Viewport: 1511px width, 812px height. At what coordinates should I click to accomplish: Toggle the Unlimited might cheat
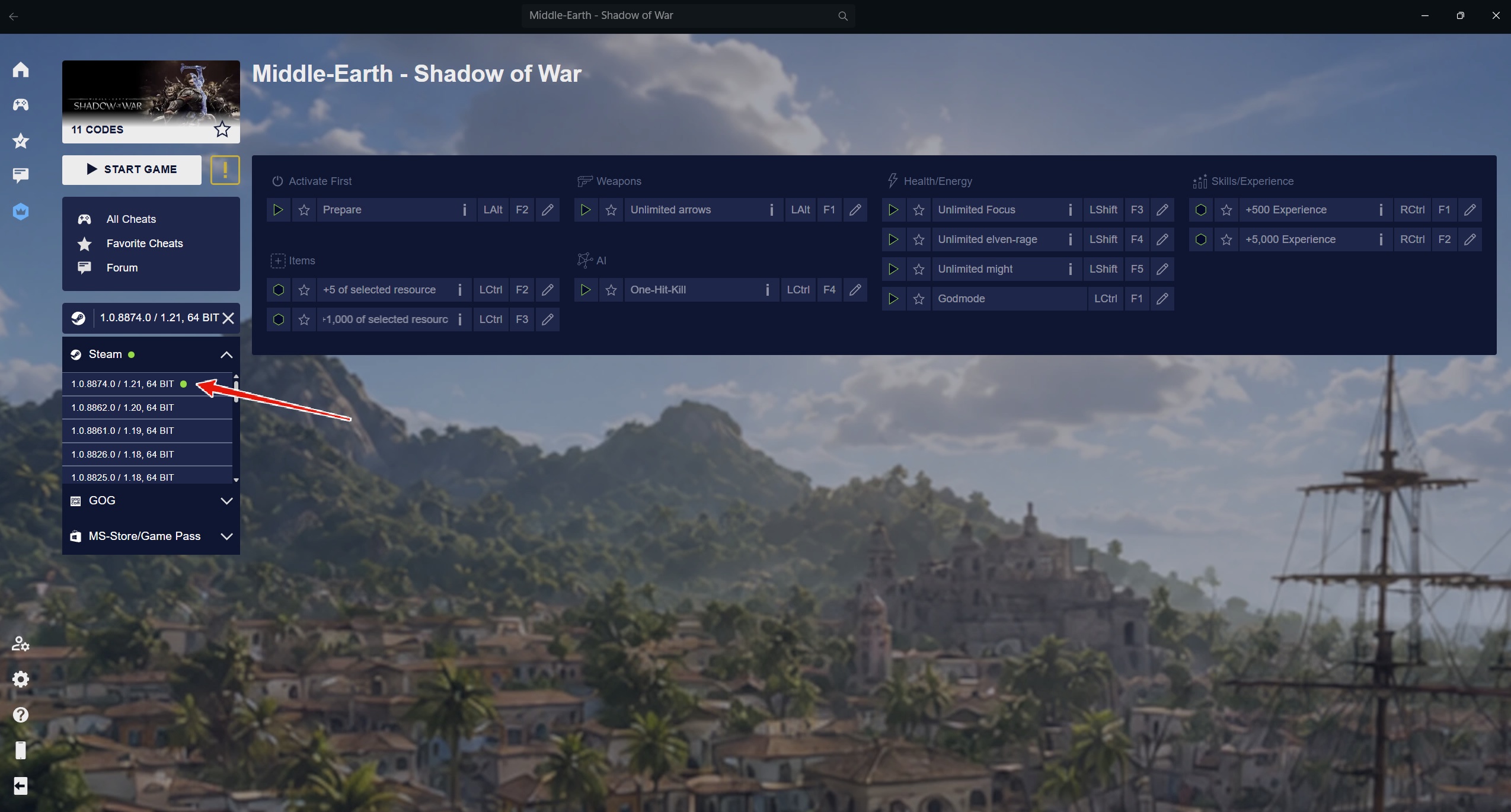(893, 269)
